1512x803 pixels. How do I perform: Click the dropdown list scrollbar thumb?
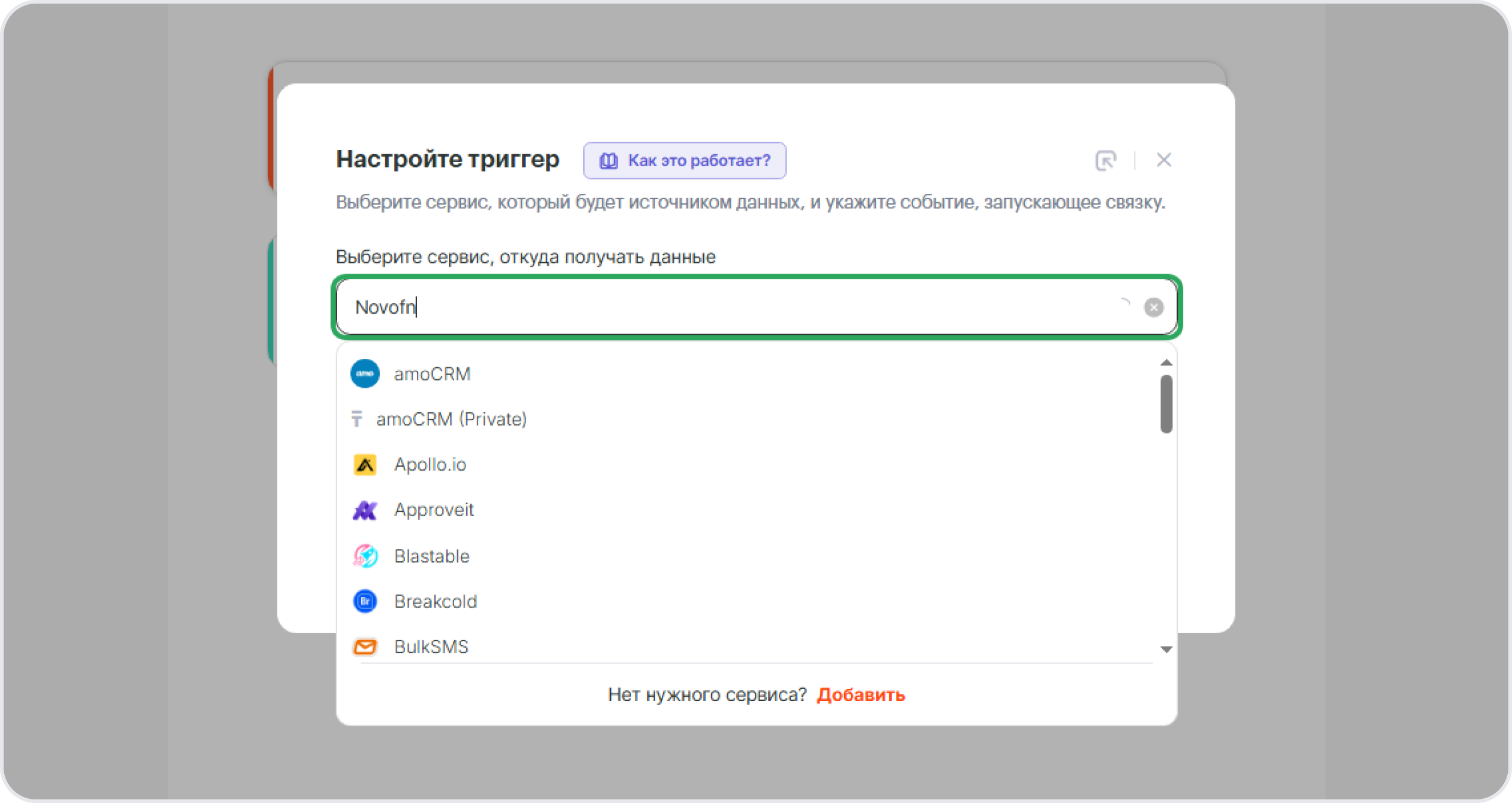[x=1166, y=404]
